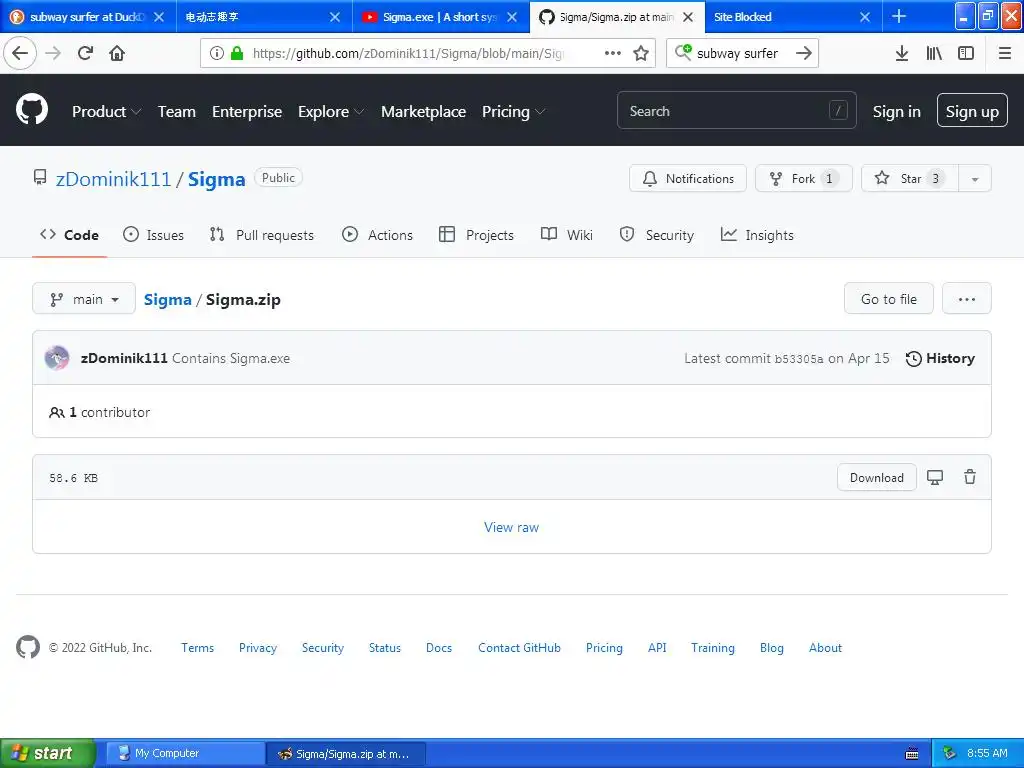This screenshot has height=768, width=1024.
Task: Click the subway surfer browser search box
Action: click(x=742, y=53)
